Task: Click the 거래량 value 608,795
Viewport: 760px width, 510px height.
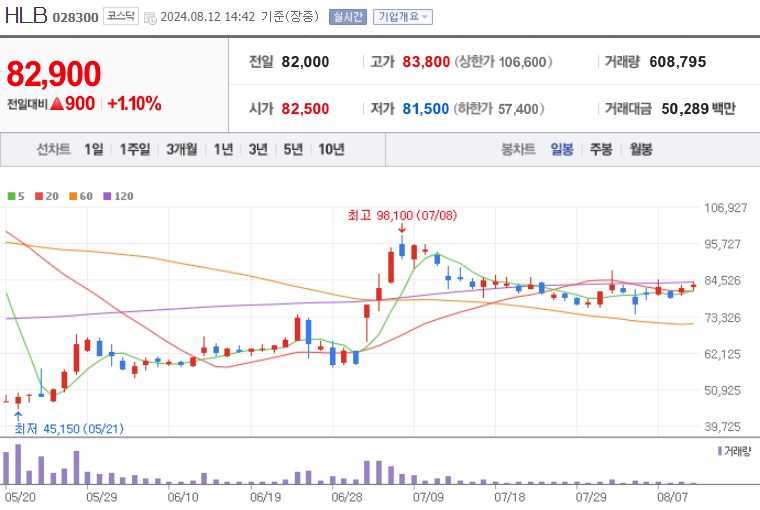Action: [x=678, y=62]
